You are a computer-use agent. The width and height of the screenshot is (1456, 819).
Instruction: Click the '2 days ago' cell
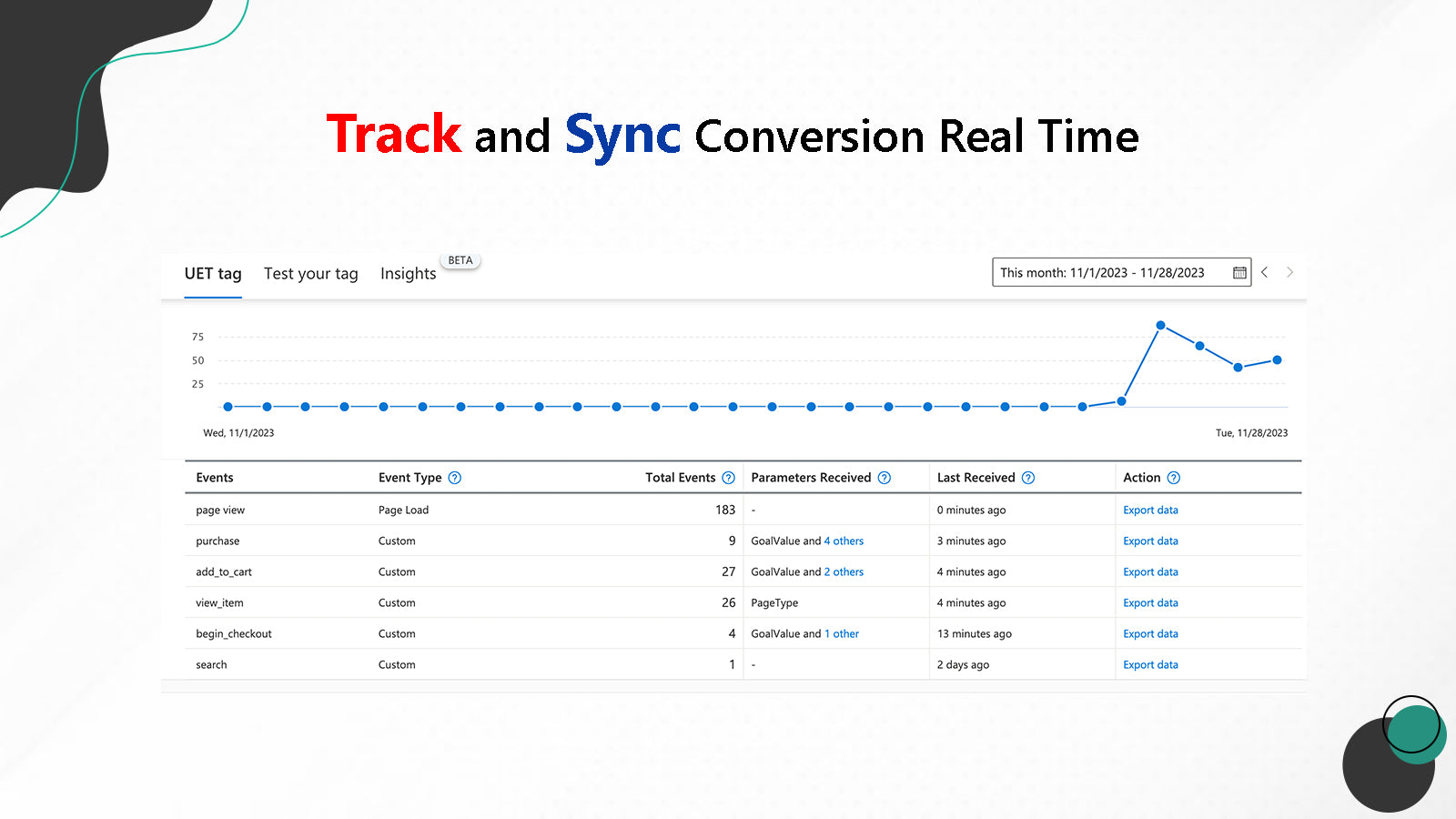click(963, 665)
